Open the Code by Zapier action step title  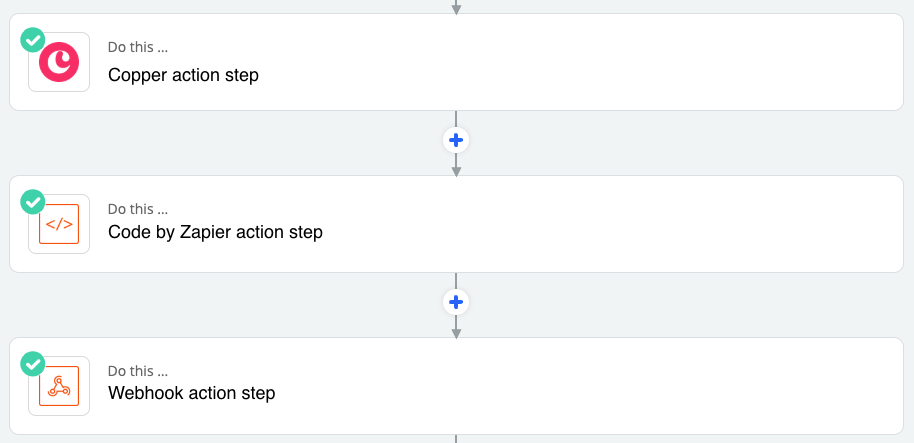pyautogui.click(x=215, y=232)
